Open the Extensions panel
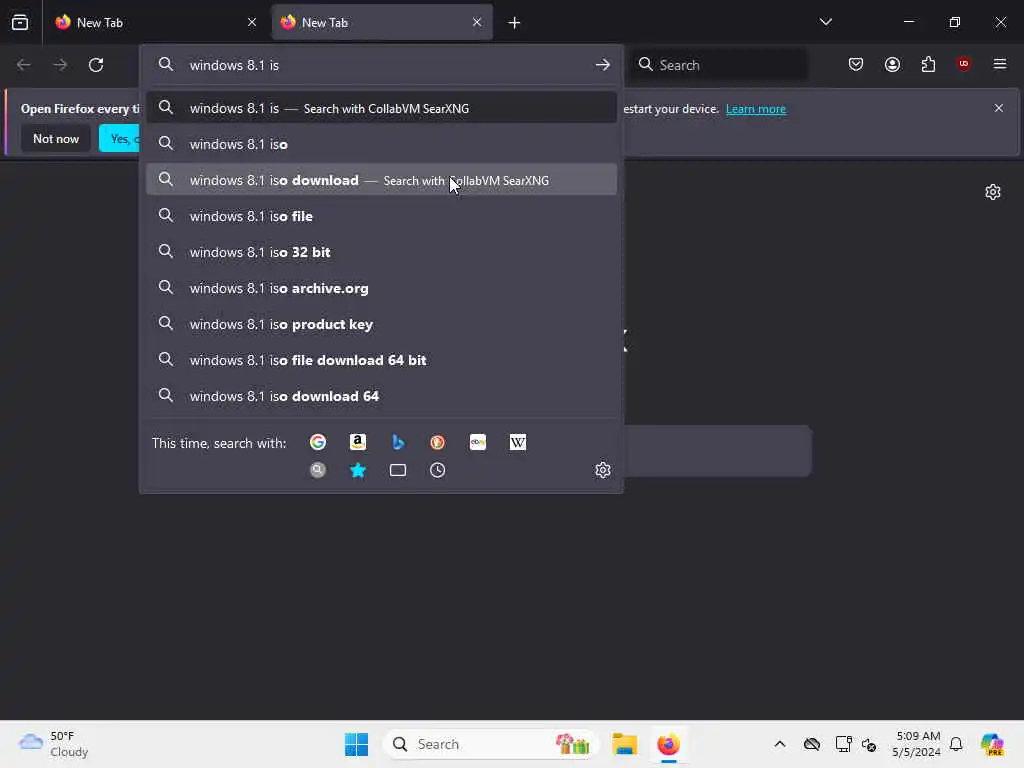Viewport: 1024px width, 768px height. coord(928,64)
